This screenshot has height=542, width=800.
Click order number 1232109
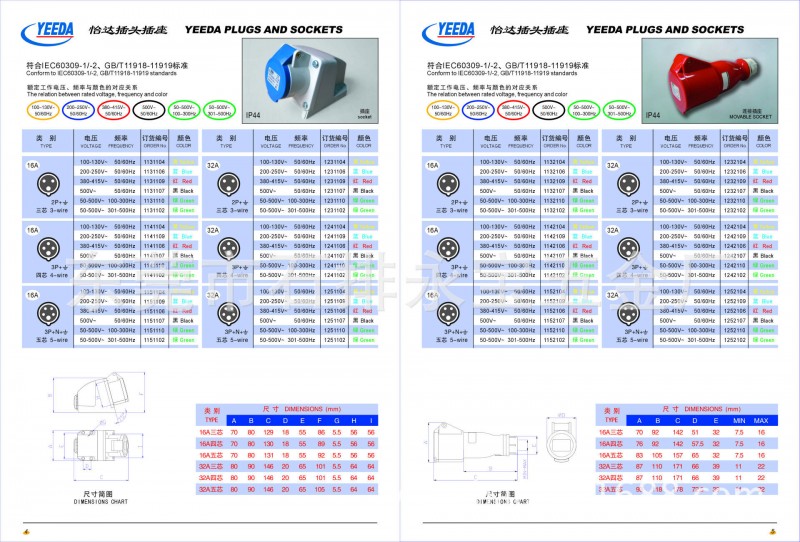(x=735, y=181)
